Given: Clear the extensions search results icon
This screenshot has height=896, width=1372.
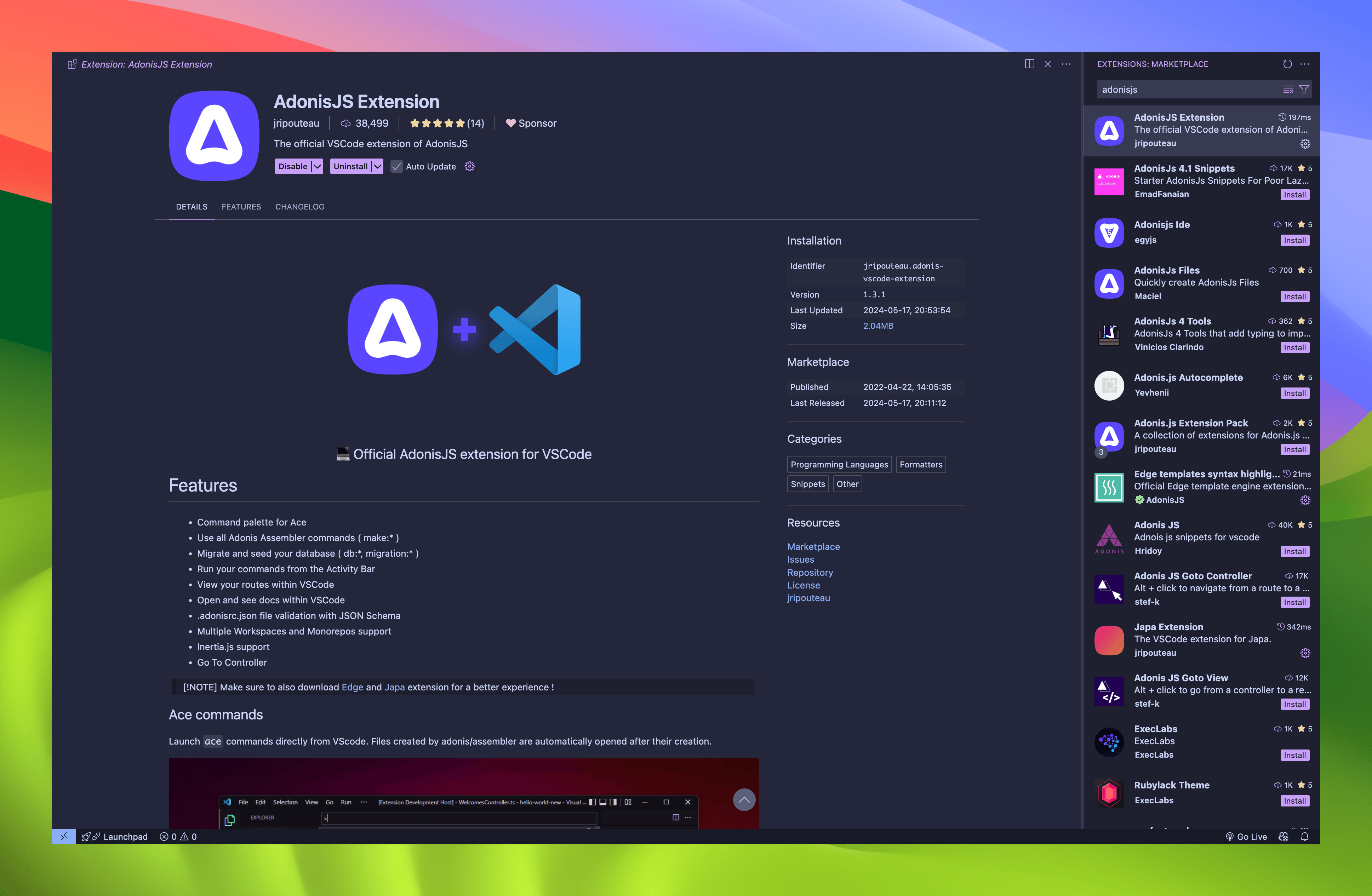Looking at the screenshot, I should [1288, 89].
